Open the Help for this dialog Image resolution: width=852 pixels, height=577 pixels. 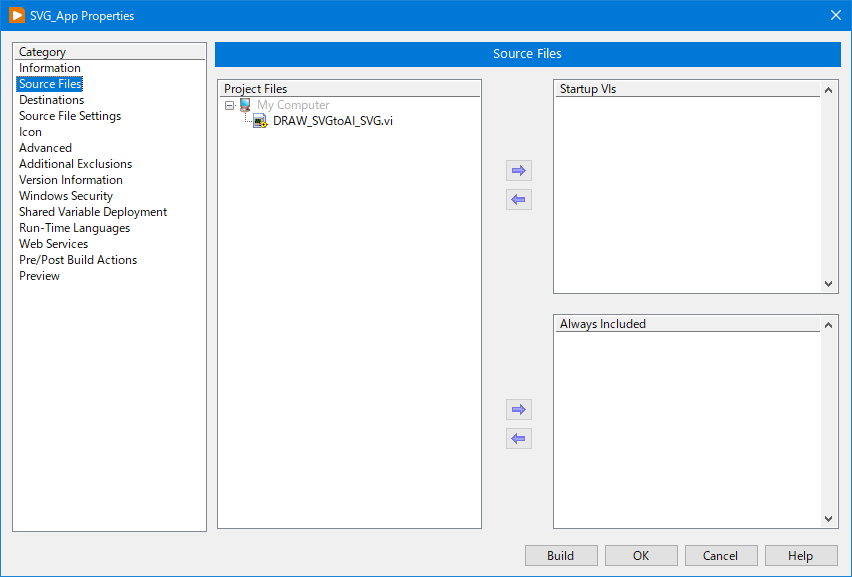pyautogui.click(x=801, y=555)
